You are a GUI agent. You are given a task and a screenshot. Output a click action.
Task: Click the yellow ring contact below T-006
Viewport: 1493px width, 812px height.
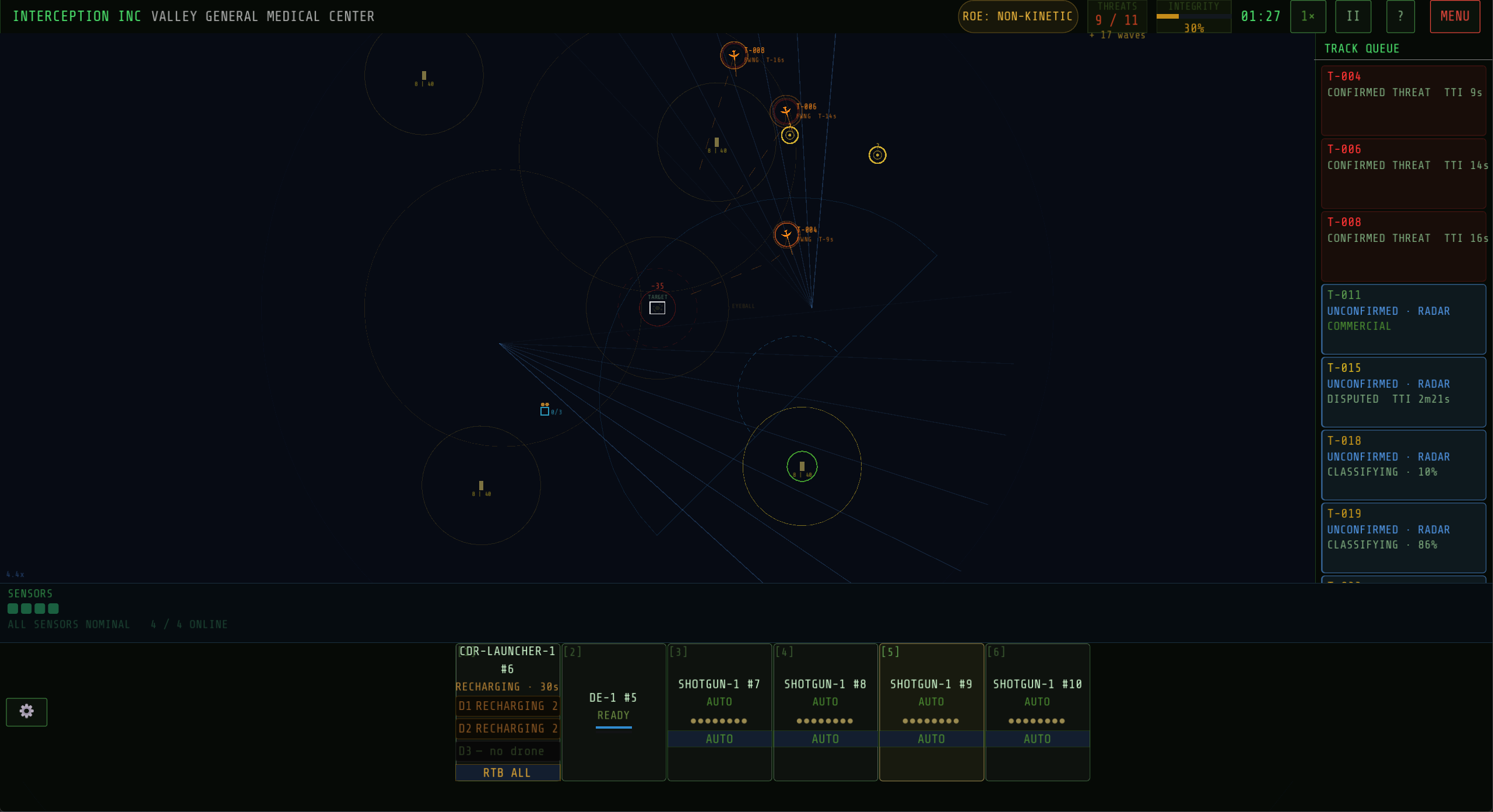(789, 135)
